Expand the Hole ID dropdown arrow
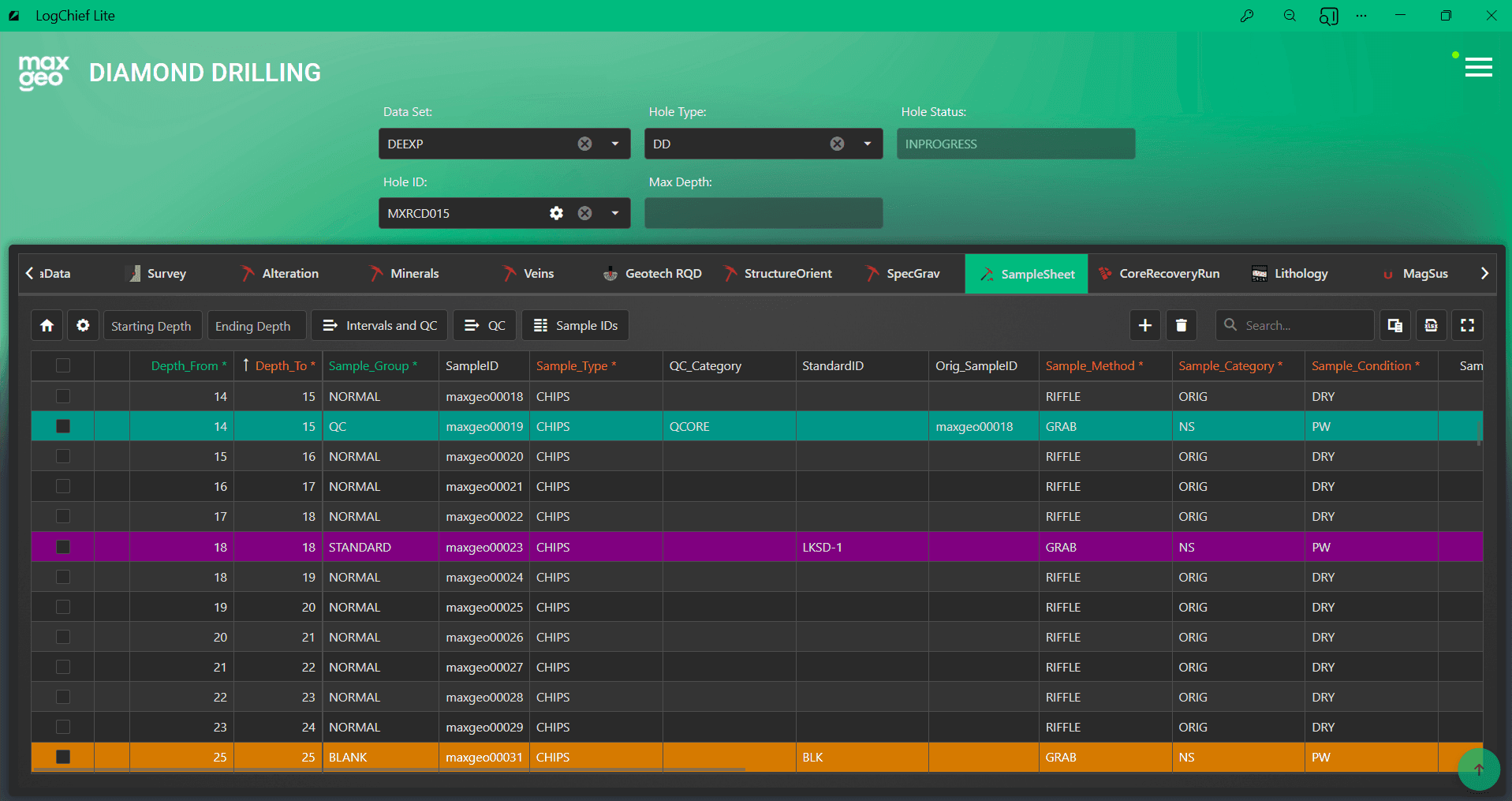Viewport: 1512px width, 801px height. (615, 213)
